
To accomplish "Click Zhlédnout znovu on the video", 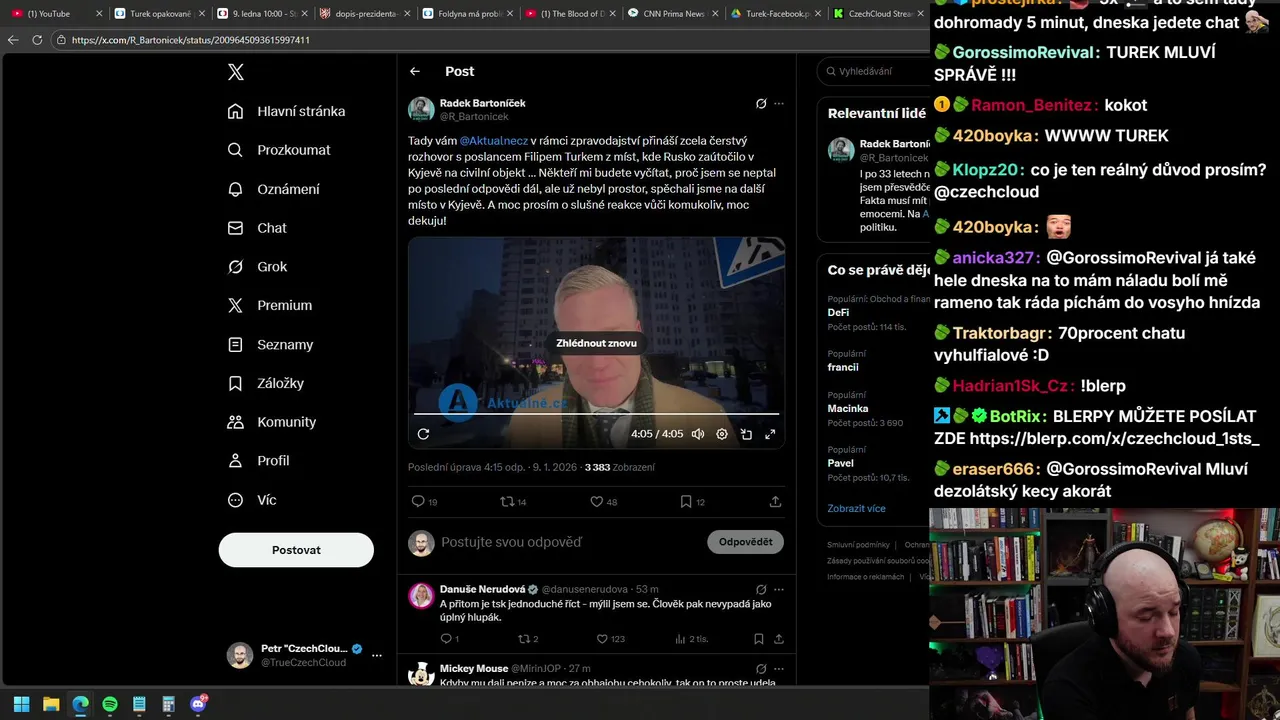I will pyautogui.click(x=596, y=343).
